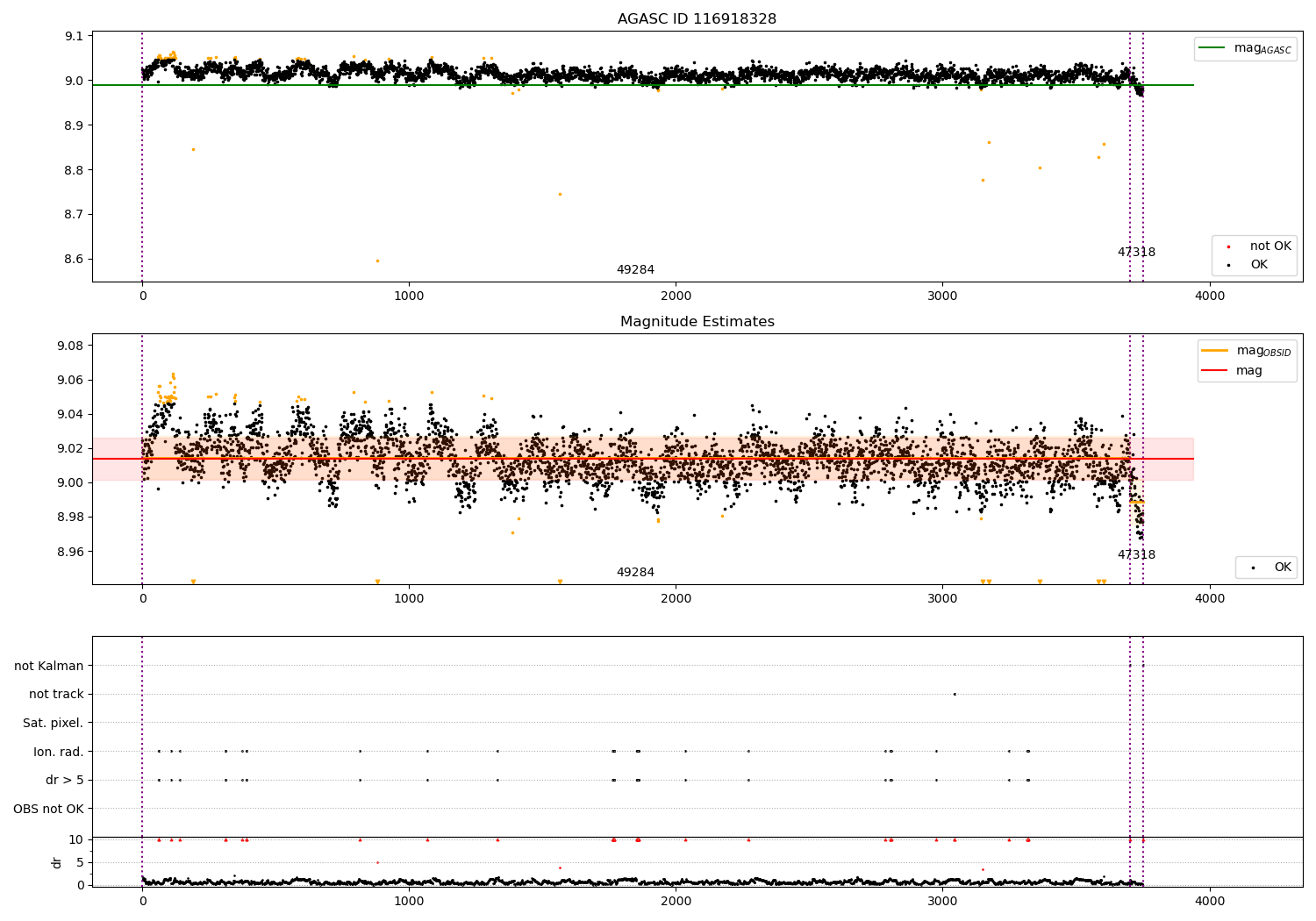Select the 'Magnitude Estimates' plot title
Screen dimensions: 1316x921
click(697, 322)
